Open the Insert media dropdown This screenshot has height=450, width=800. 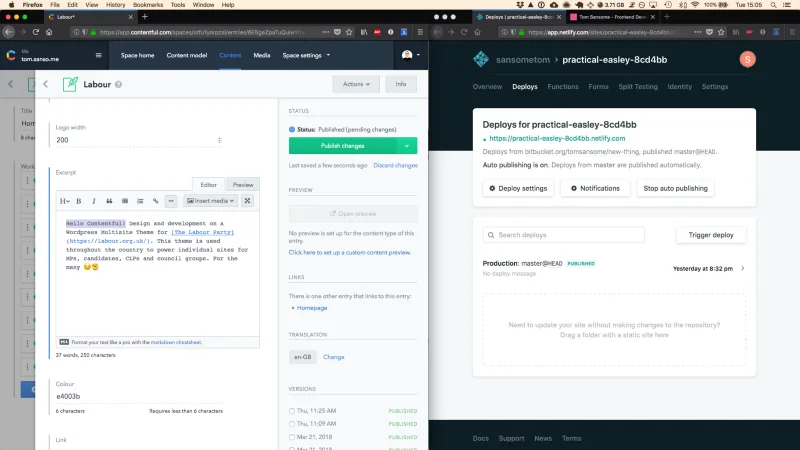(x=210, y=201)
